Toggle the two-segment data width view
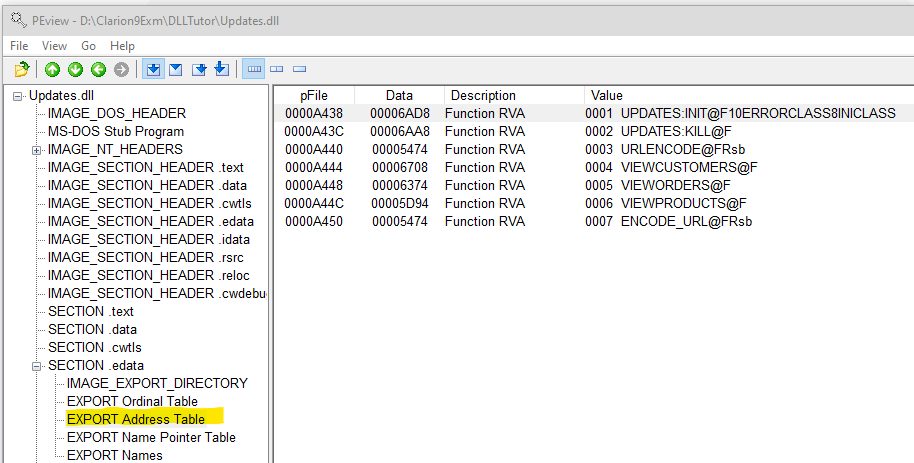 coord(276,69)
